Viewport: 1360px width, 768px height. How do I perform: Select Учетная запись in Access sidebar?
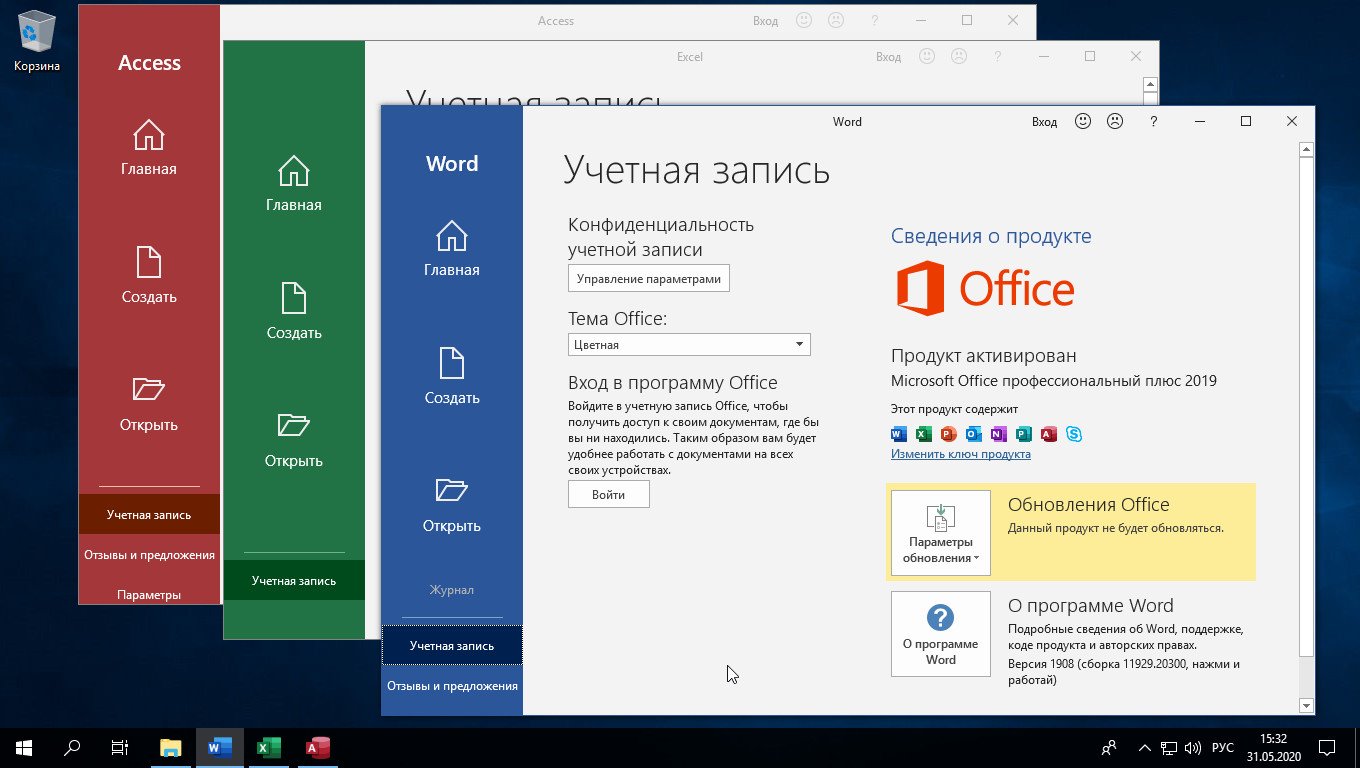click(149, 514)
